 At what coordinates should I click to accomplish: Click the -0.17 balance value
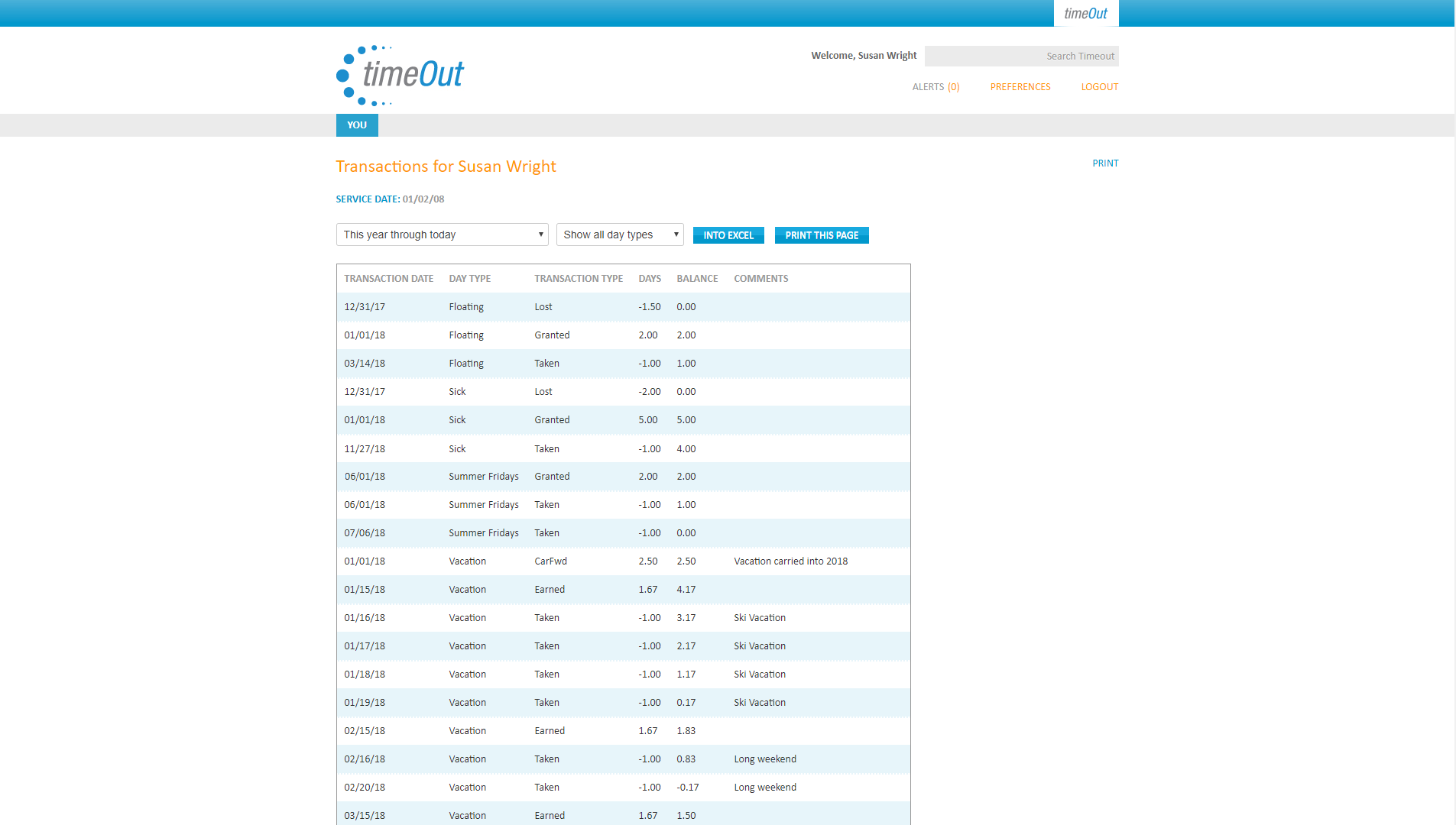[687, 788]
